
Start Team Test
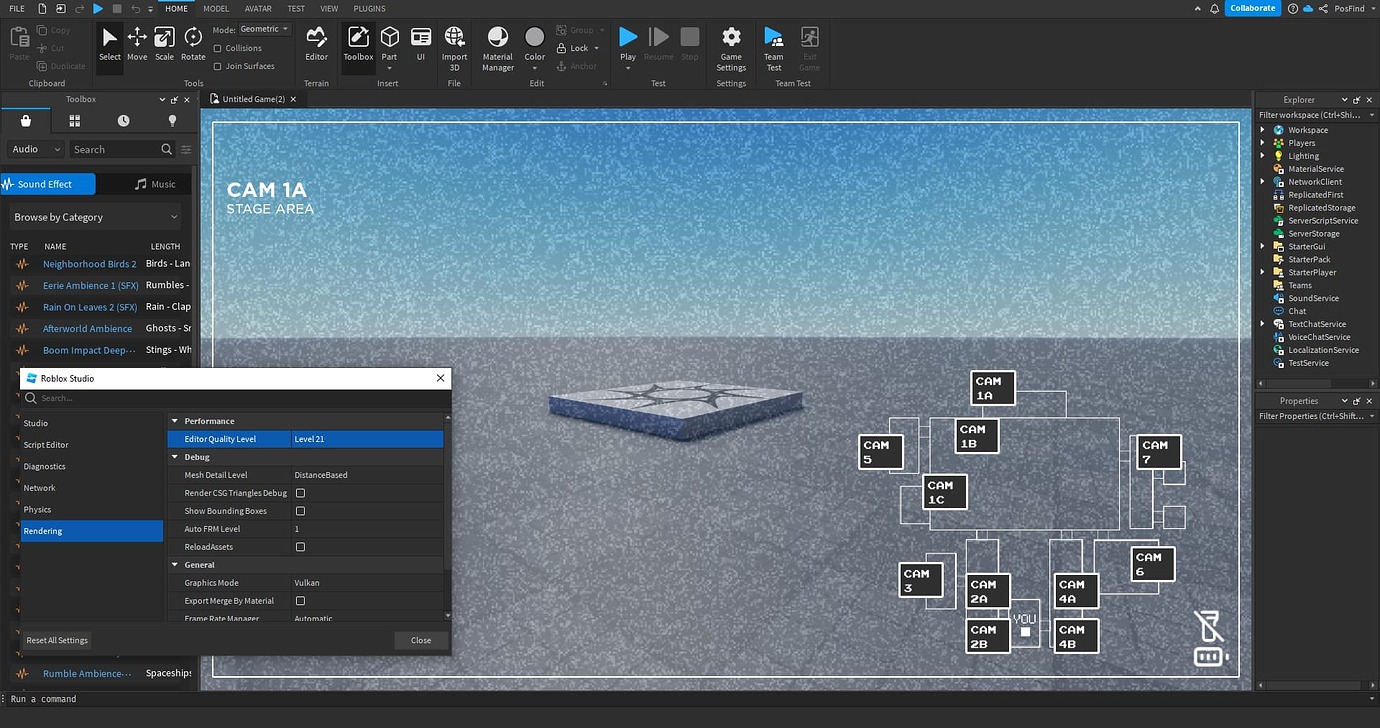tap(774, 48)
